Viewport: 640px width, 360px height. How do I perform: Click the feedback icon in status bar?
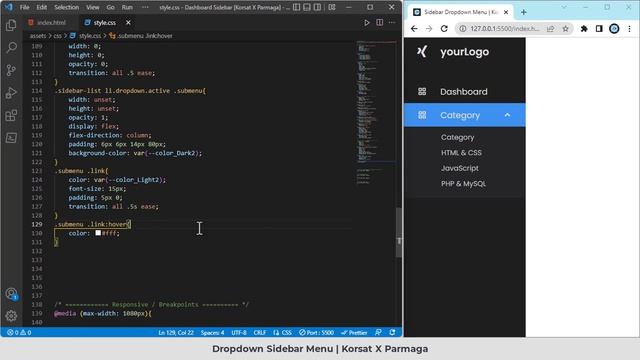378,333
